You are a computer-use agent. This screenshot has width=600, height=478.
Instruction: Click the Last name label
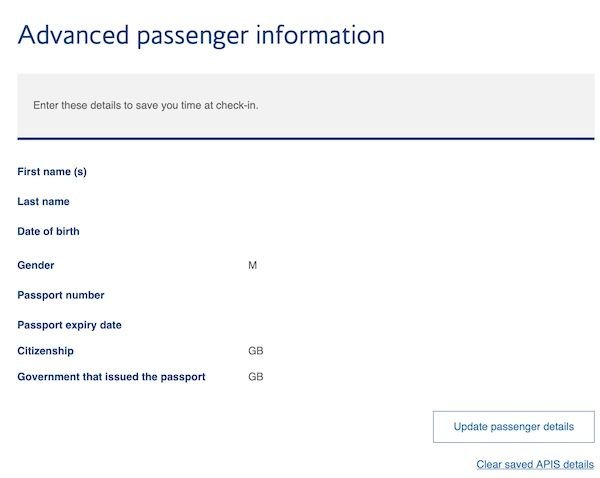click(x=44, y=202)
